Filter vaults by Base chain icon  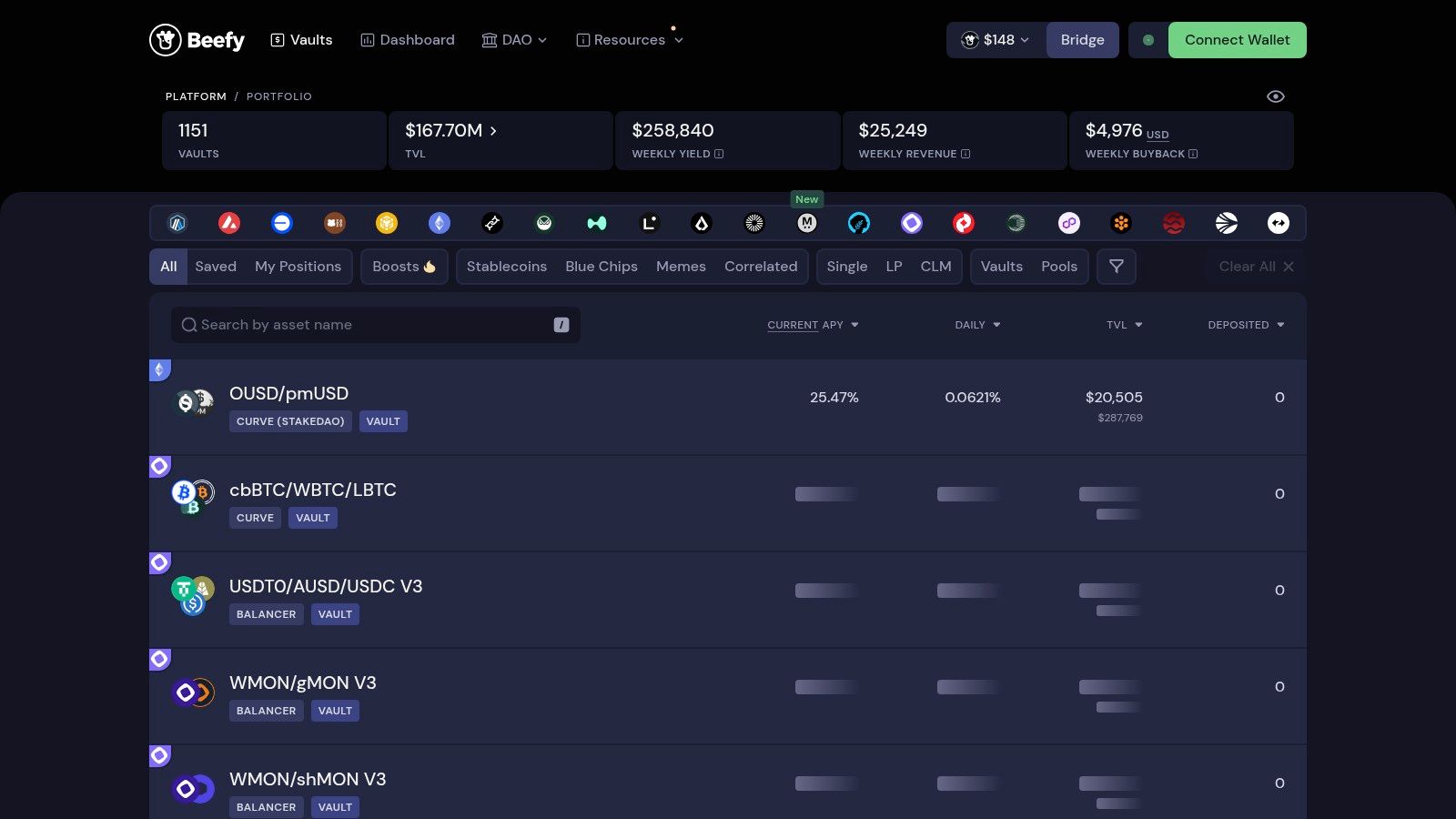click(x=282, y=223)
